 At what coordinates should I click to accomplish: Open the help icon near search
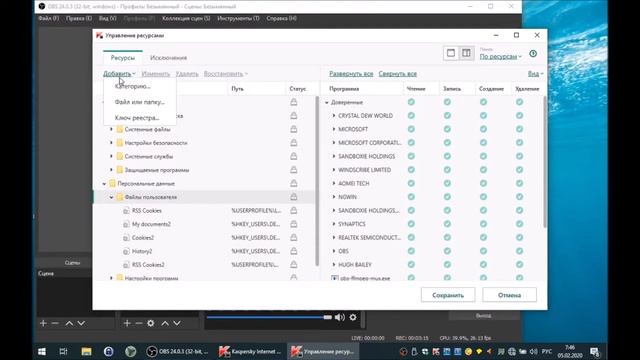tap(533, 54)
